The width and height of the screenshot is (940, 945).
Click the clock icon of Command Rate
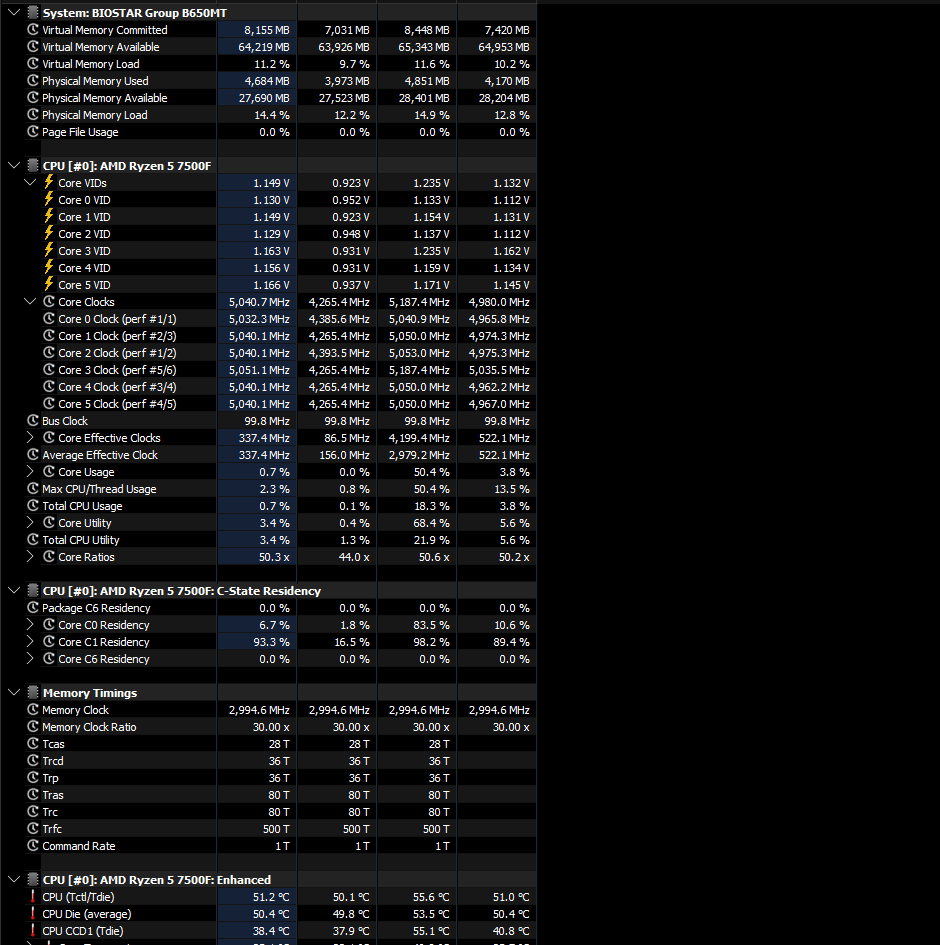pyautogui.click(x=33, y=846)
